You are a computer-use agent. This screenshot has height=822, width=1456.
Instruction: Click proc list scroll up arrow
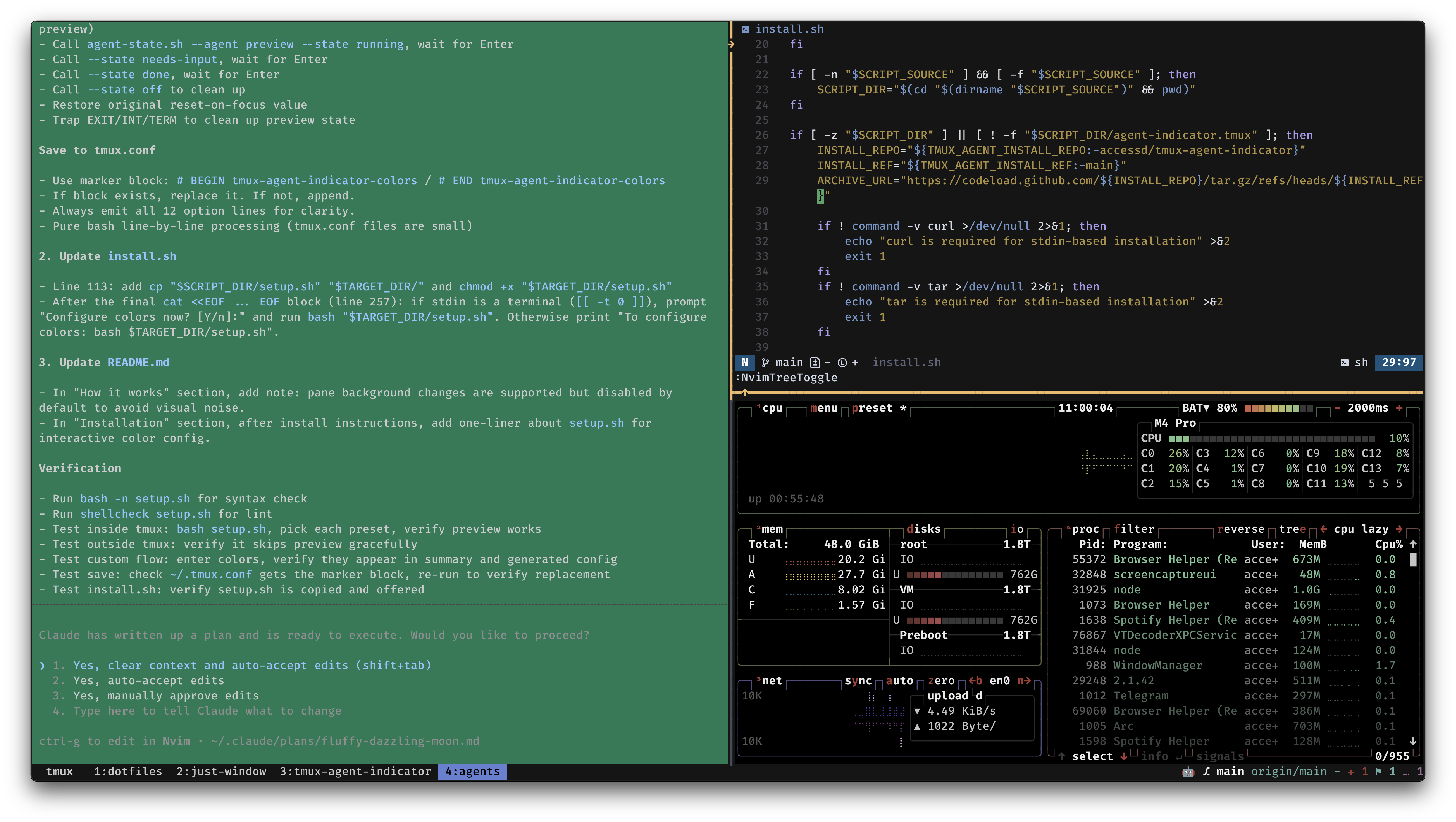(x=1413, y=544)
